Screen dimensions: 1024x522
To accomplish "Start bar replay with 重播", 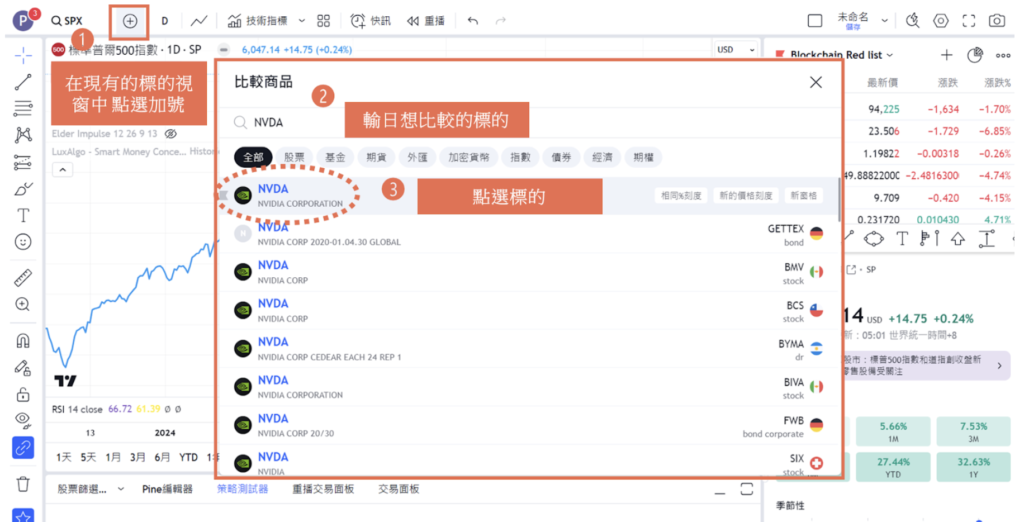I will pyautogui.click(x=425, y=21).
